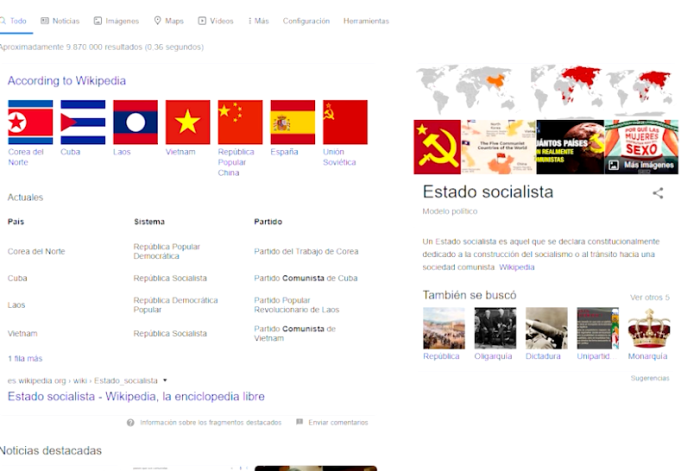Expand the Más menu

pyautogui.click(x=256, y=20)
